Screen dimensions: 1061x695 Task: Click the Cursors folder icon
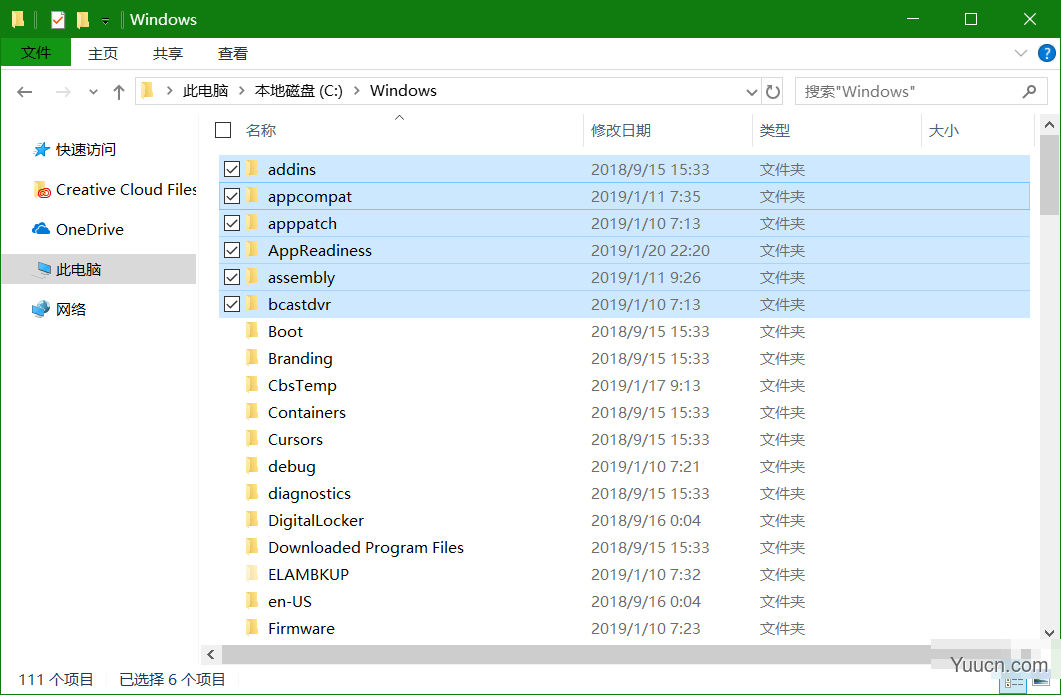pyautogui.click(x=252, y=439)
